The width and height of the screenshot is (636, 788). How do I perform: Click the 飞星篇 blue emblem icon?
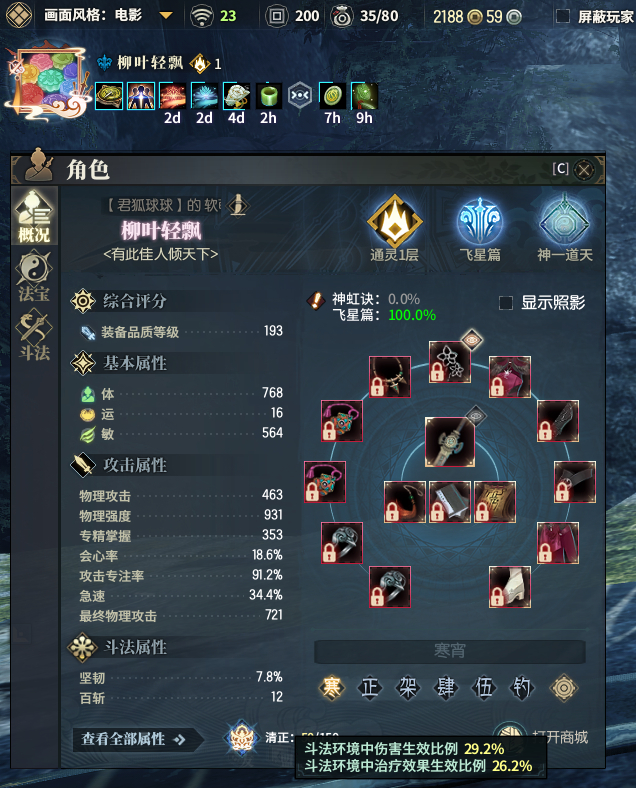pos(480,222)
